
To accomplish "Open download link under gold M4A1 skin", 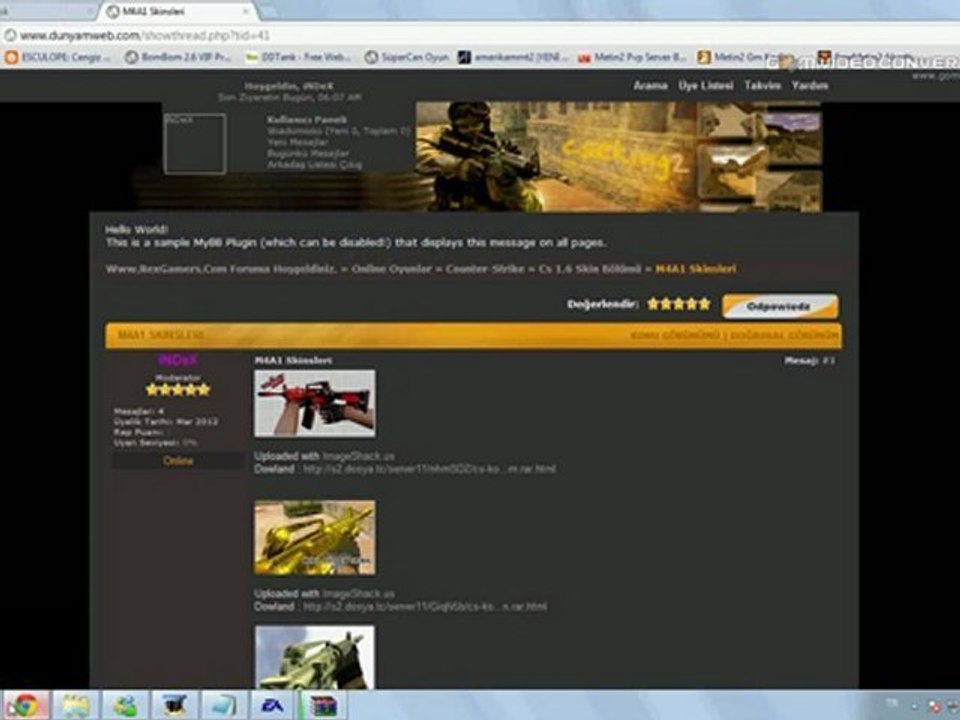I will coord(425,607).
